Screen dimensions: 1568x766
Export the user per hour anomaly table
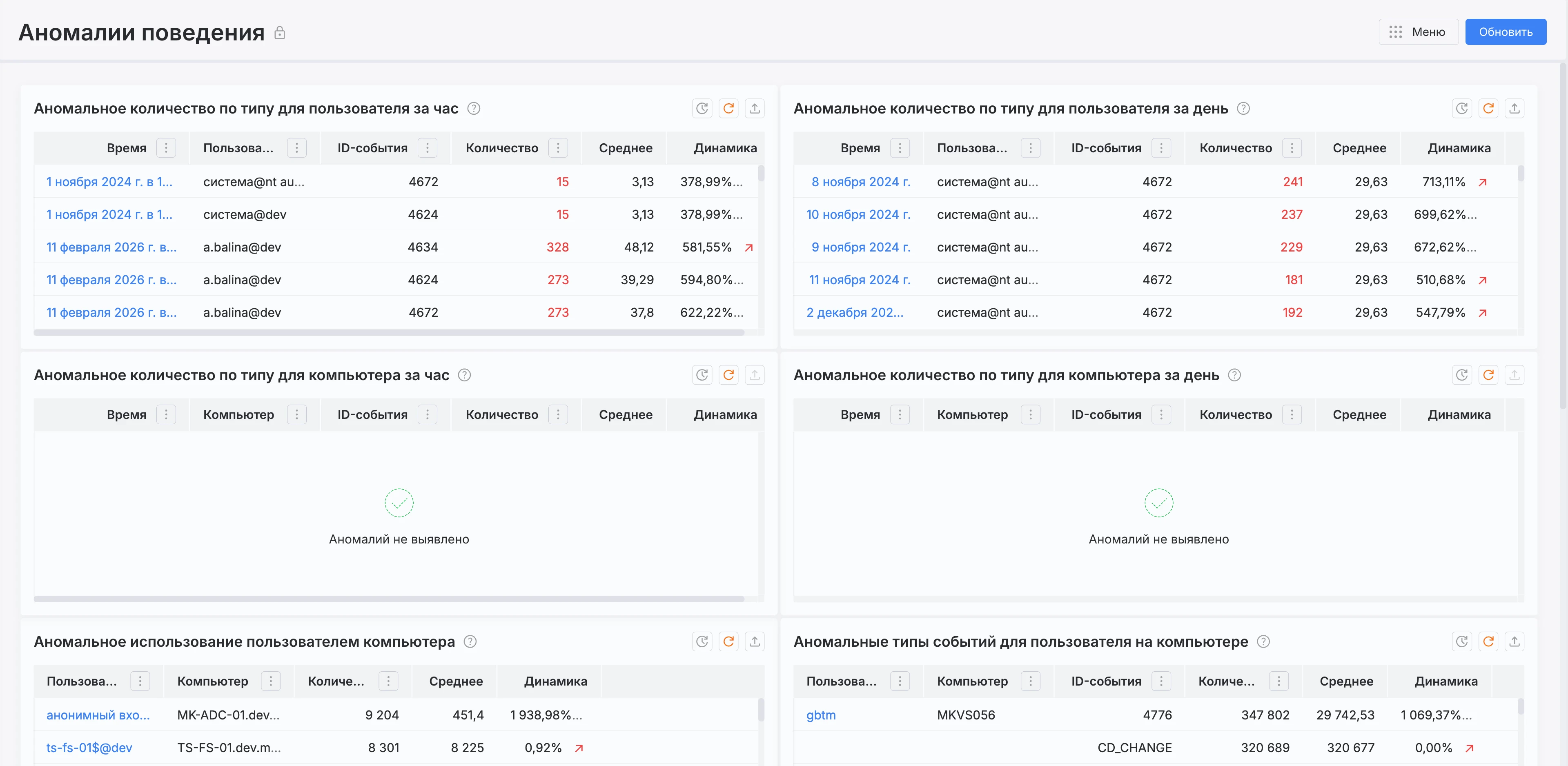pyautogui.click(x=755, y=108)
